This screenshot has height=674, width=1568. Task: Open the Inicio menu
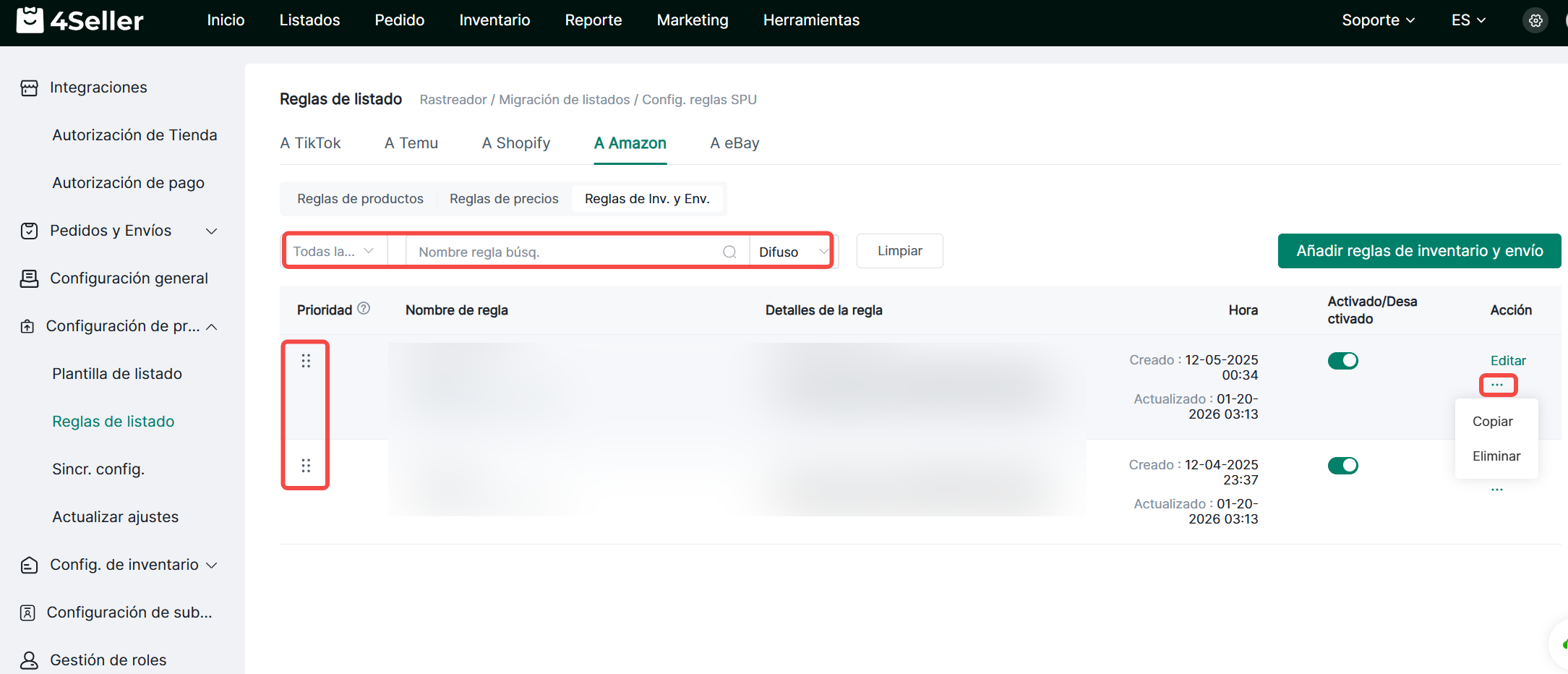click(226, 20)
